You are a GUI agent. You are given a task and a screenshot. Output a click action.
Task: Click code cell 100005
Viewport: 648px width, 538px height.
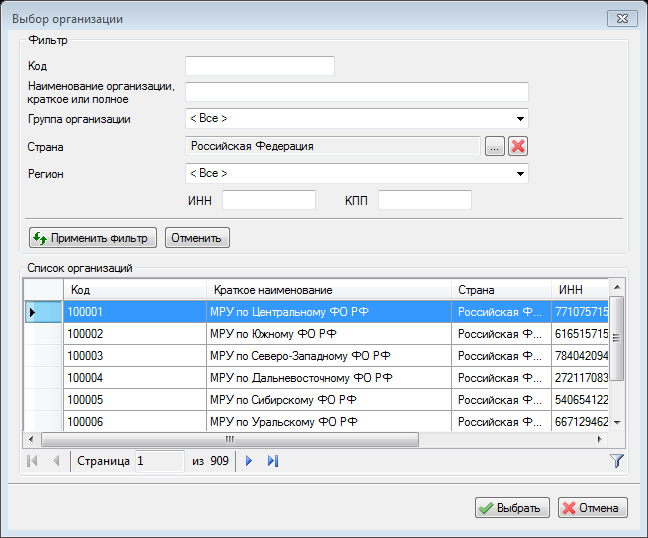[x=135, y=400]
